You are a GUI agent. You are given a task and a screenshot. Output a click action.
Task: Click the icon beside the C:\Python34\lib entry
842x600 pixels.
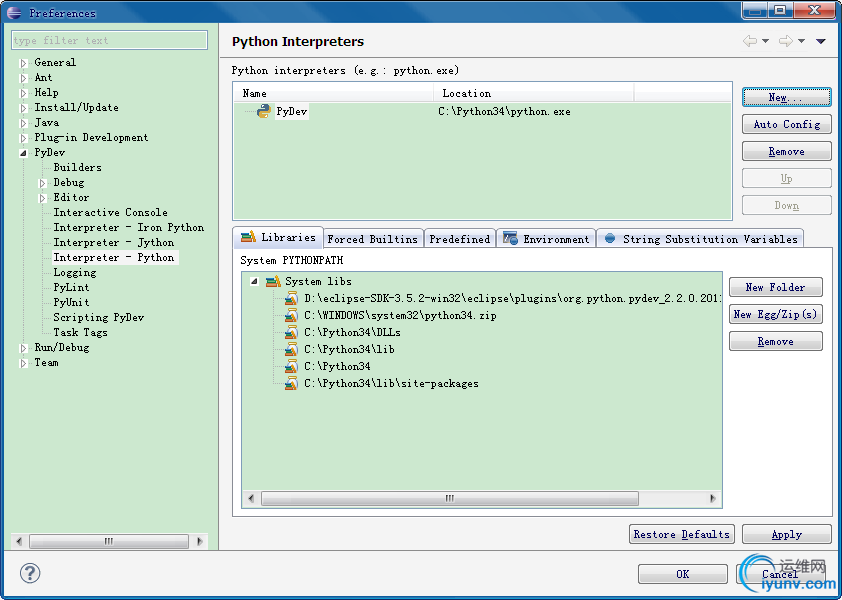click(x=291, y=349)
